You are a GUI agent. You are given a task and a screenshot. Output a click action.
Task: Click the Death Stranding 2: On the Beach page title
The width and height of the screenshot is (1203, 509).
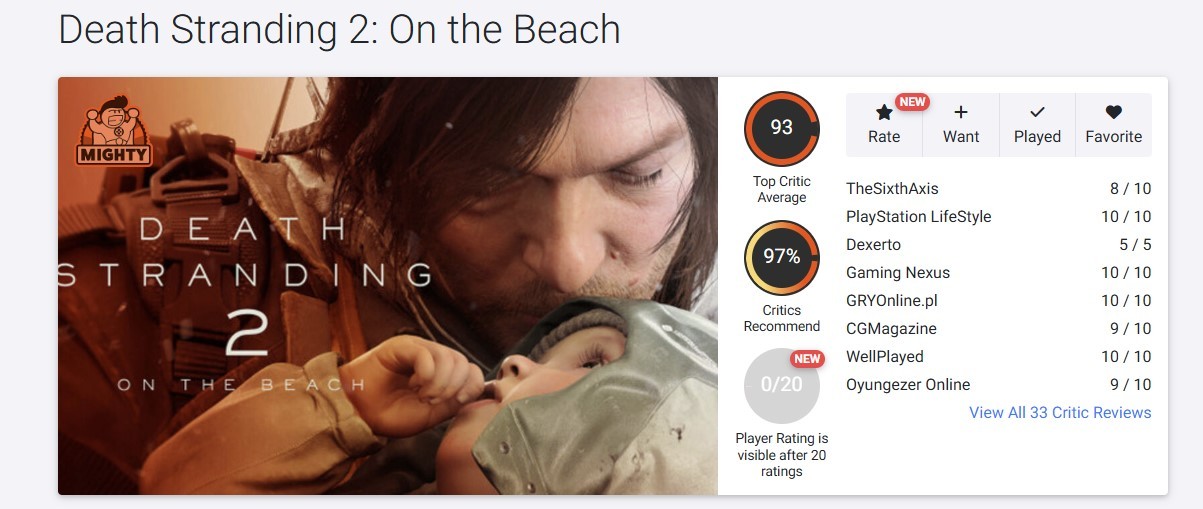click(x=339, y=30)
